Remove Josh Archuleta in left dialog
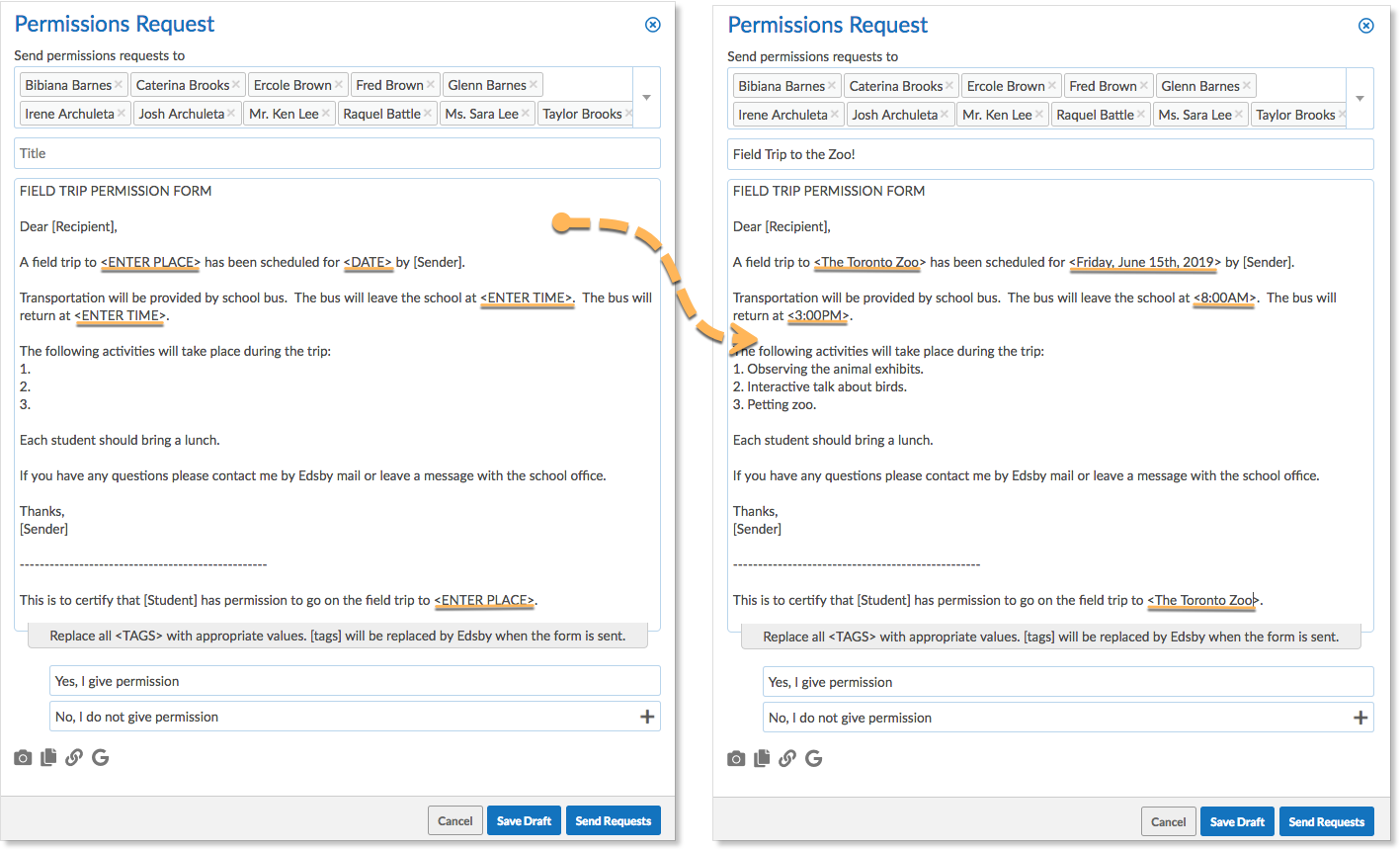 click(x=231, y=114)
